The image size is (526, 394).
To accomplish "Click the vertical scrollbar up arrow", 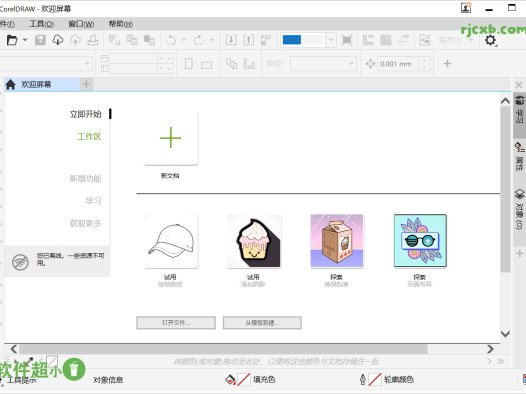I will coord(505,101).
